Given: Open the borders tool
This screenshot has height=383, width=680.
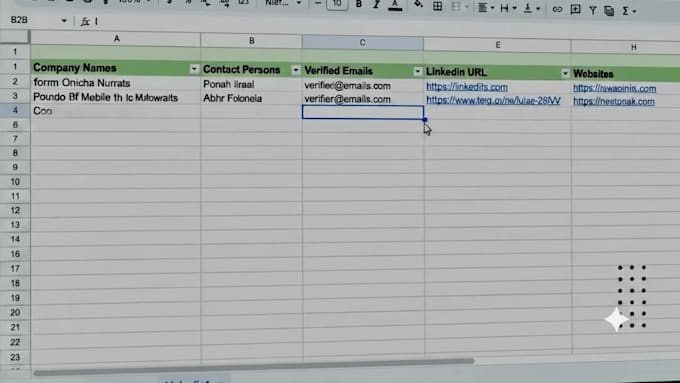Looking at the screenshot, I should point(438,6).
